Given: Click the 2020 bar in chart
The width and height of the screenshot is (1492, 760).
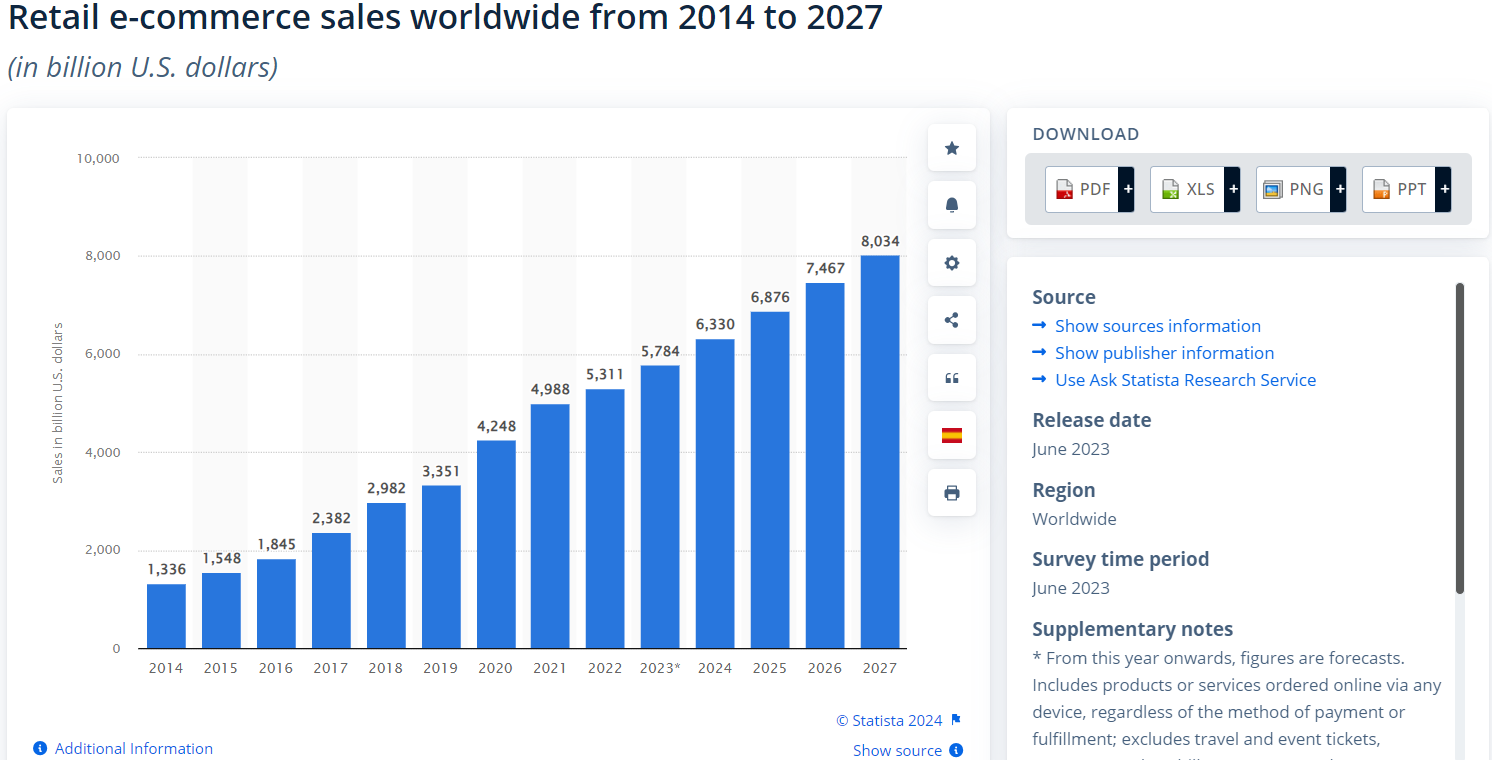Looking at the screenshot, I should pyautogui.click(x=496, y=544).
